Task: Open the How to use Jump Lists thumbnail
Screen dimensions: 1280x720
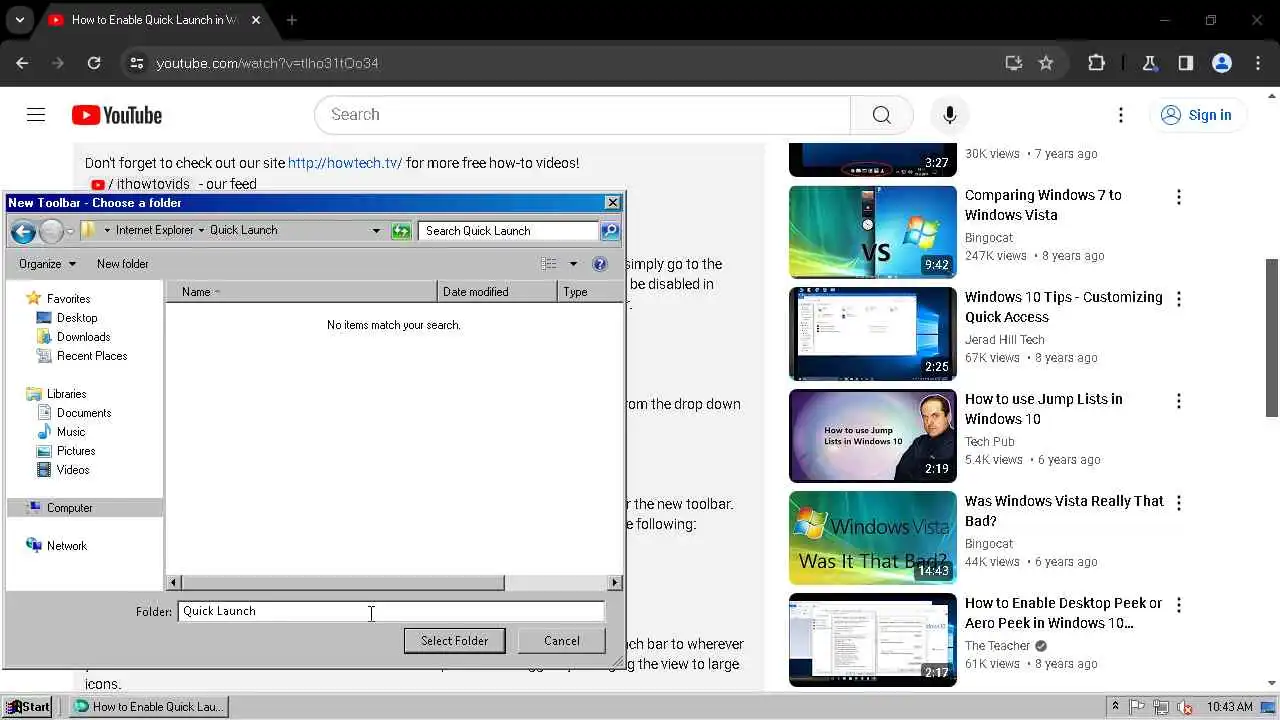Action: tap(872, 436)
